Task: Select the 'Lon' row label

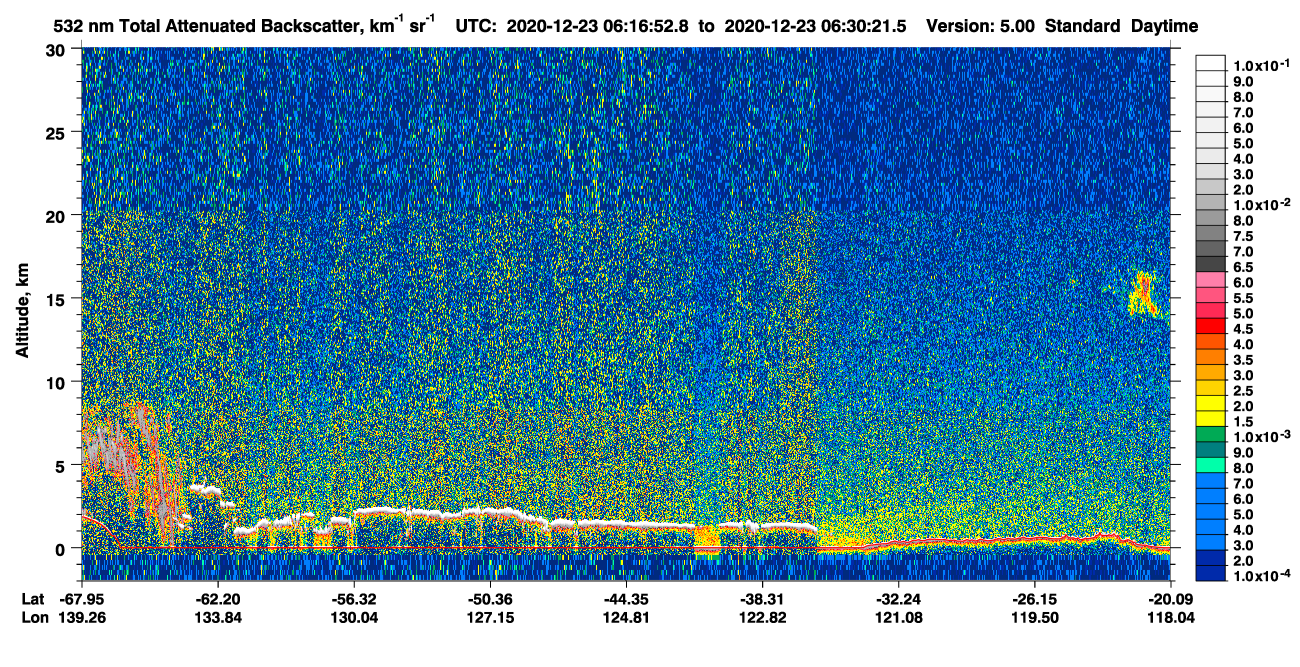Action: (33, 617)
